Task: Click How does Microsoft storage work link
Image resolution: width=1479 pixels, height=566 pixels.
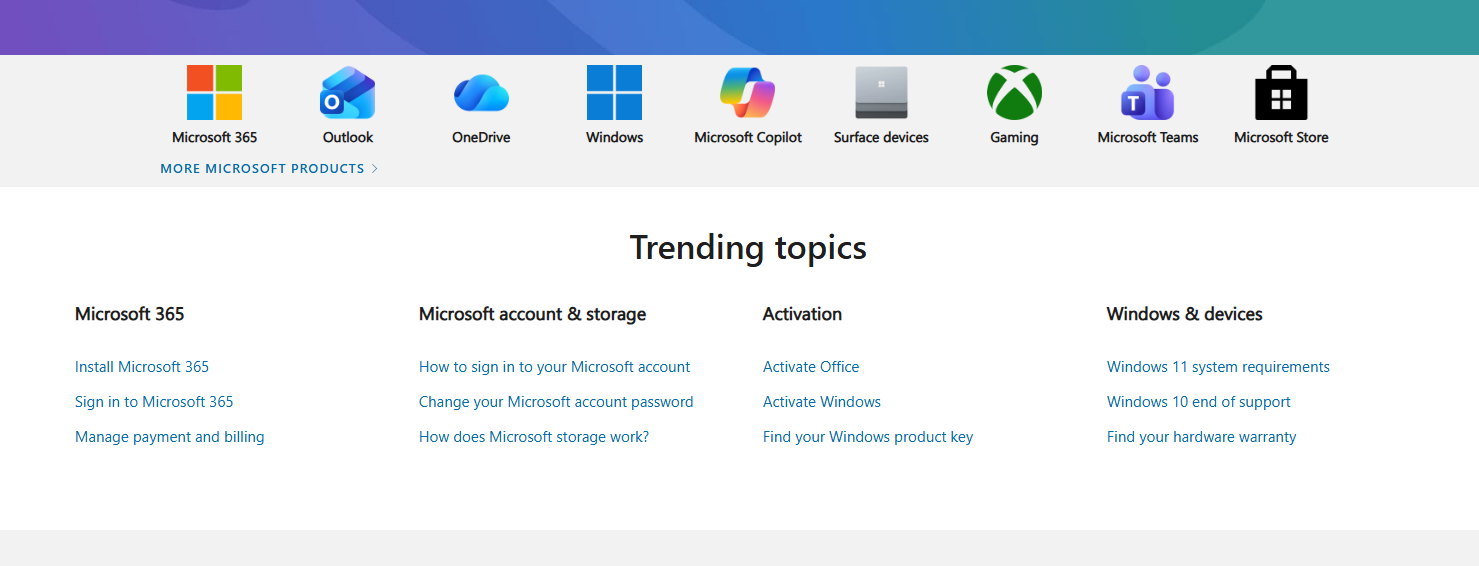Action: [534, 437]
